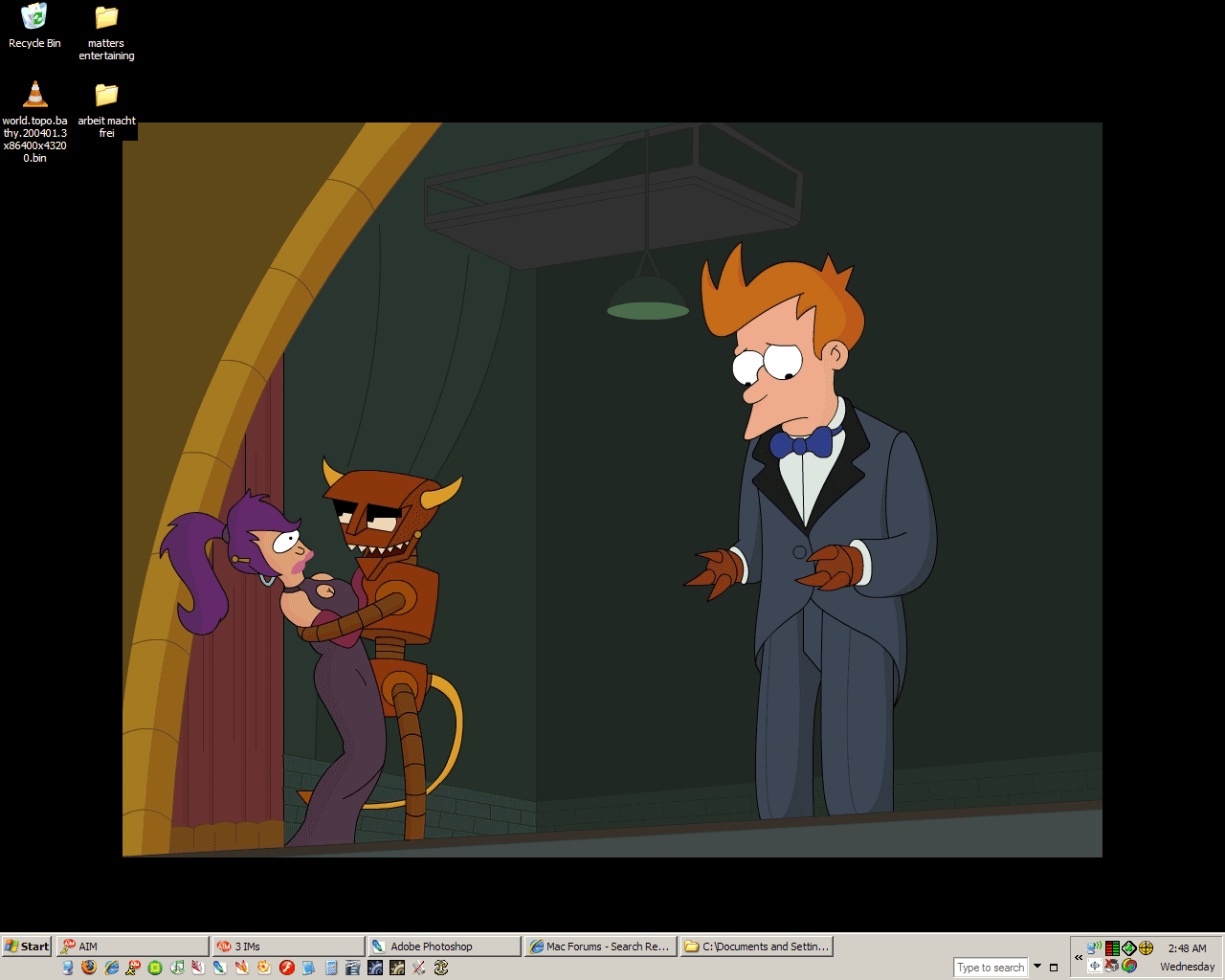Image resolution: width=1225 pixels, height=980 pixels.
Task: Switch to the Adobe Photoshop taskbar button
Action: [x=445, y=947]
